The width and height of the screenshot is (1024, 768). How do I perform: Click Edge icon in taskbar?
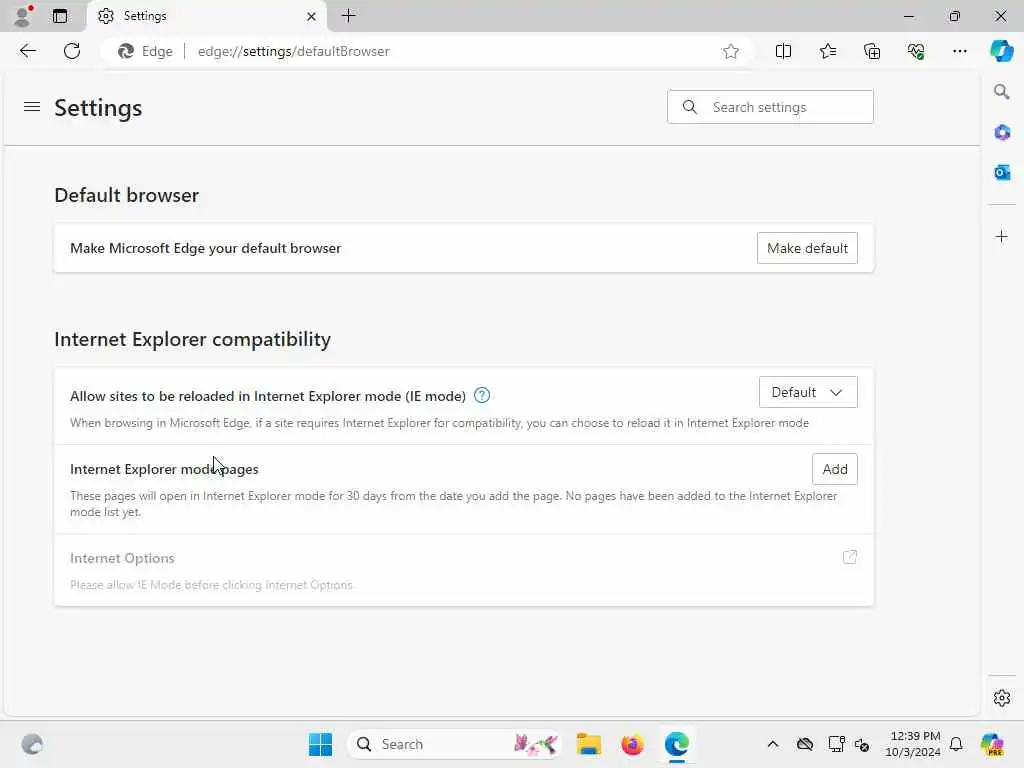(x=677, y=744)
